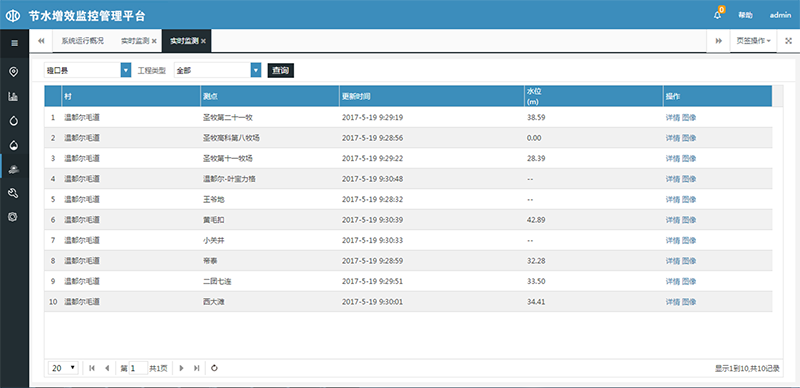Toggle the sidebar hamburger menu
Image resolution: width=800 pixels, height=388 pixels.
pyautogui.click(x=14, y=43)
